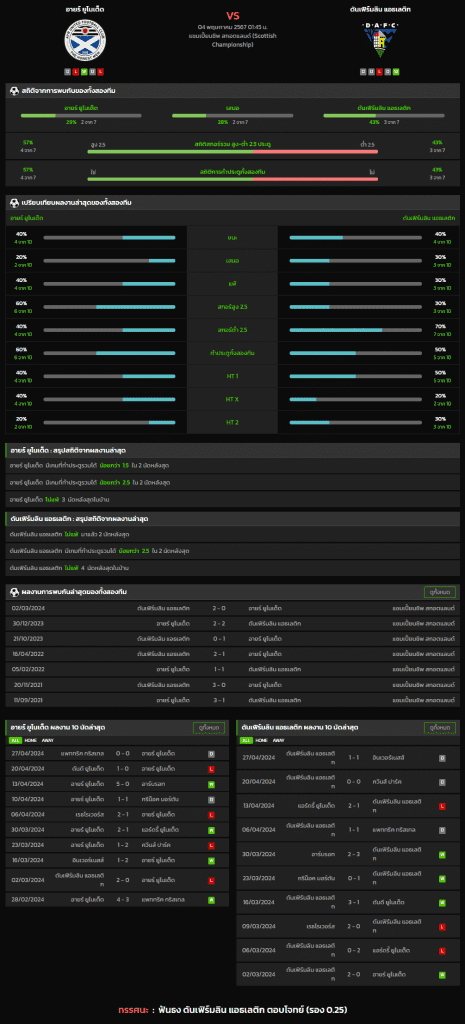Click the Dunfermline Athletic DAFC crest

pos(379,40)
